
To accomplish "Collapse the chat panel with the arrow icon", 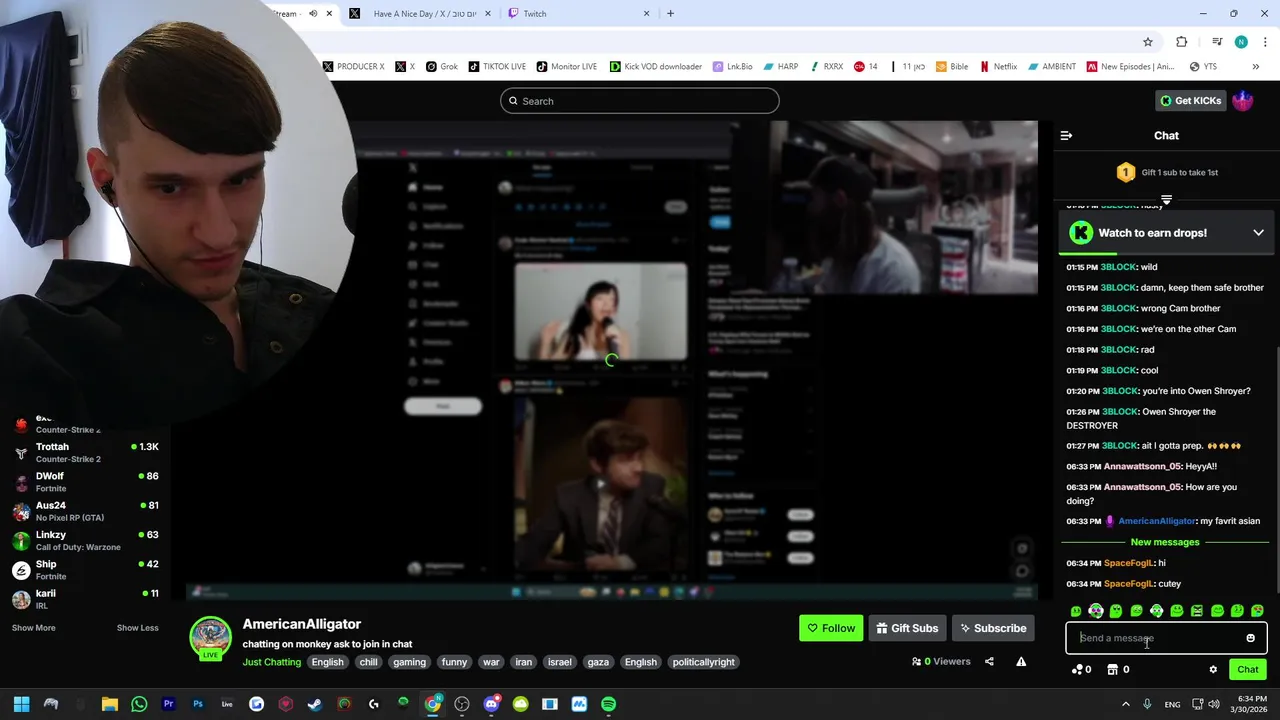I will point(1066,135).
